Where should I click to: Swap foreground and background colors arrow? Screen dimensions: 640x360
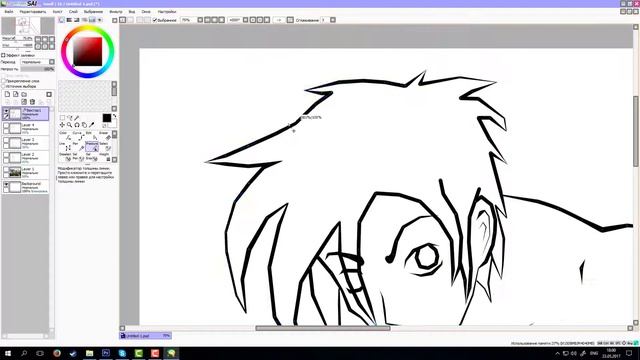point(114,116)
